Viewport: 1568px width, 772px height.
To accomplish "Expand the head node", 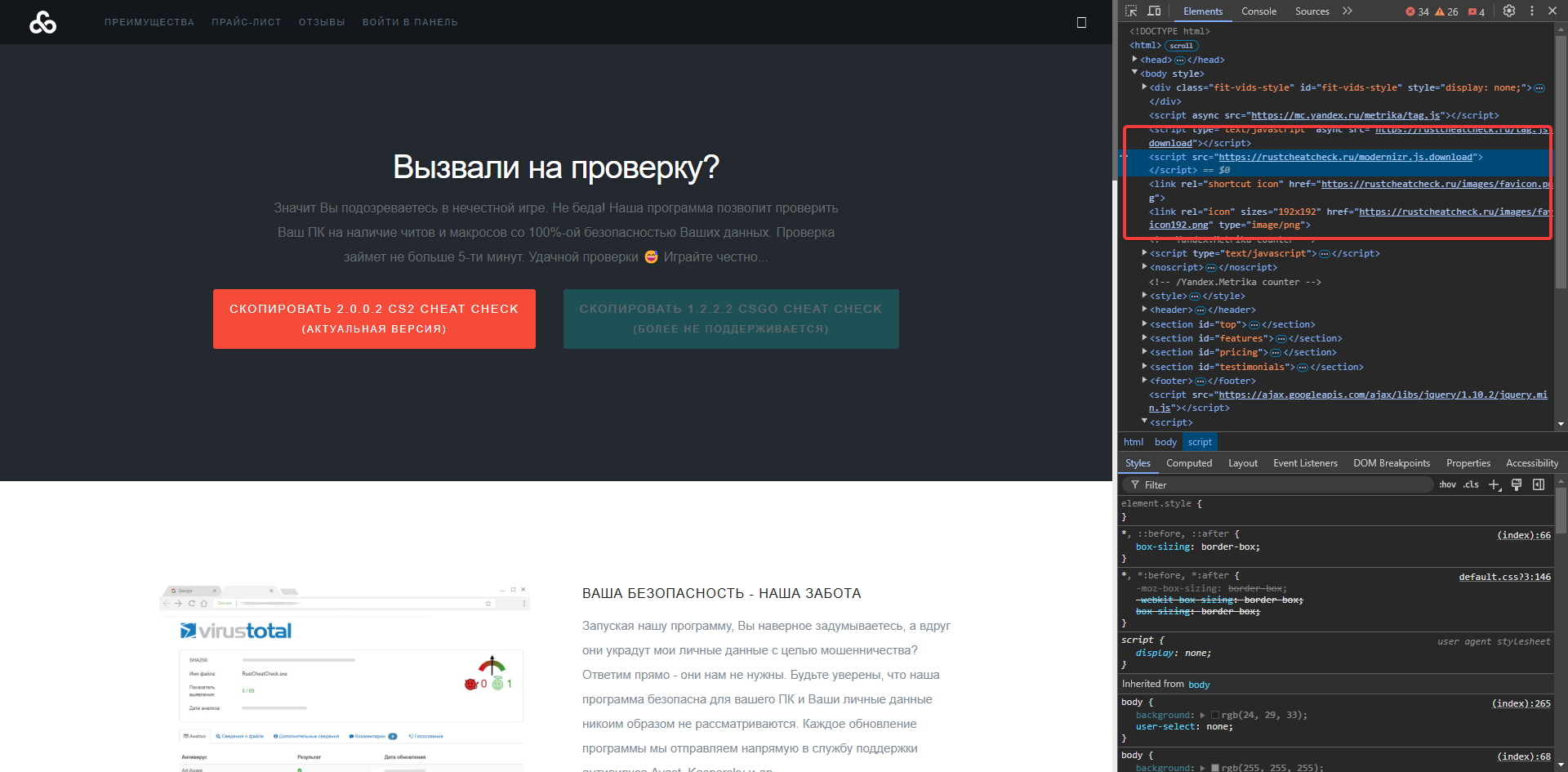I will pos(1135,59).
